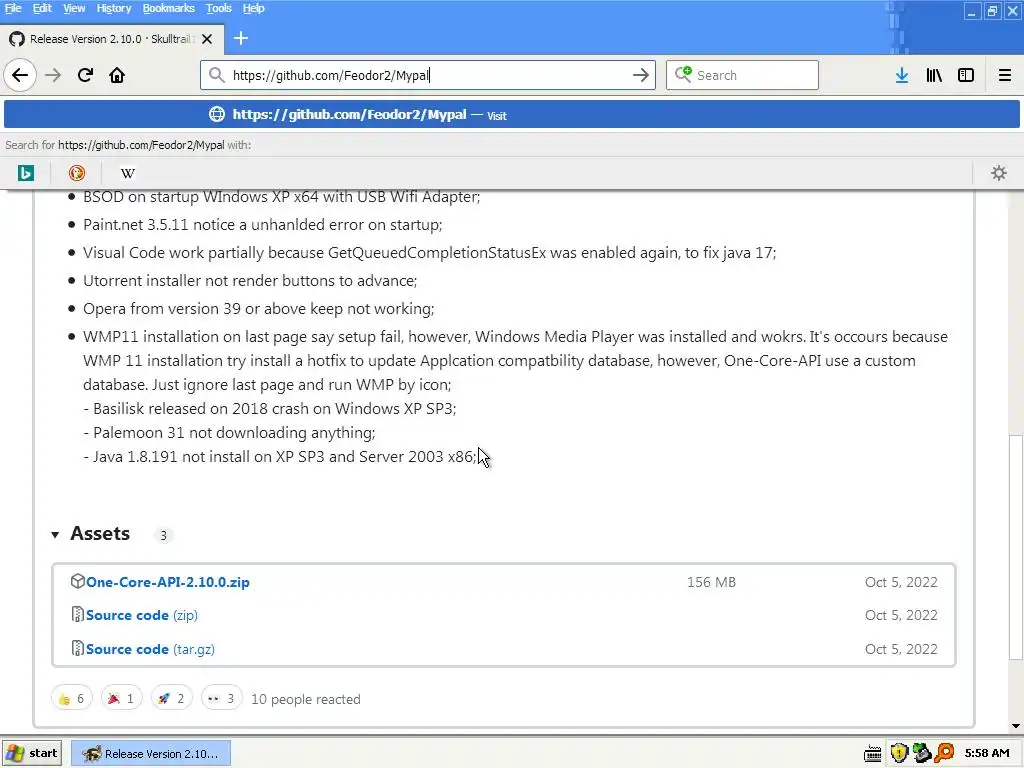Download Source code (zip)
This screenshot has width=1024, height=768.
[x=142, y=615]
